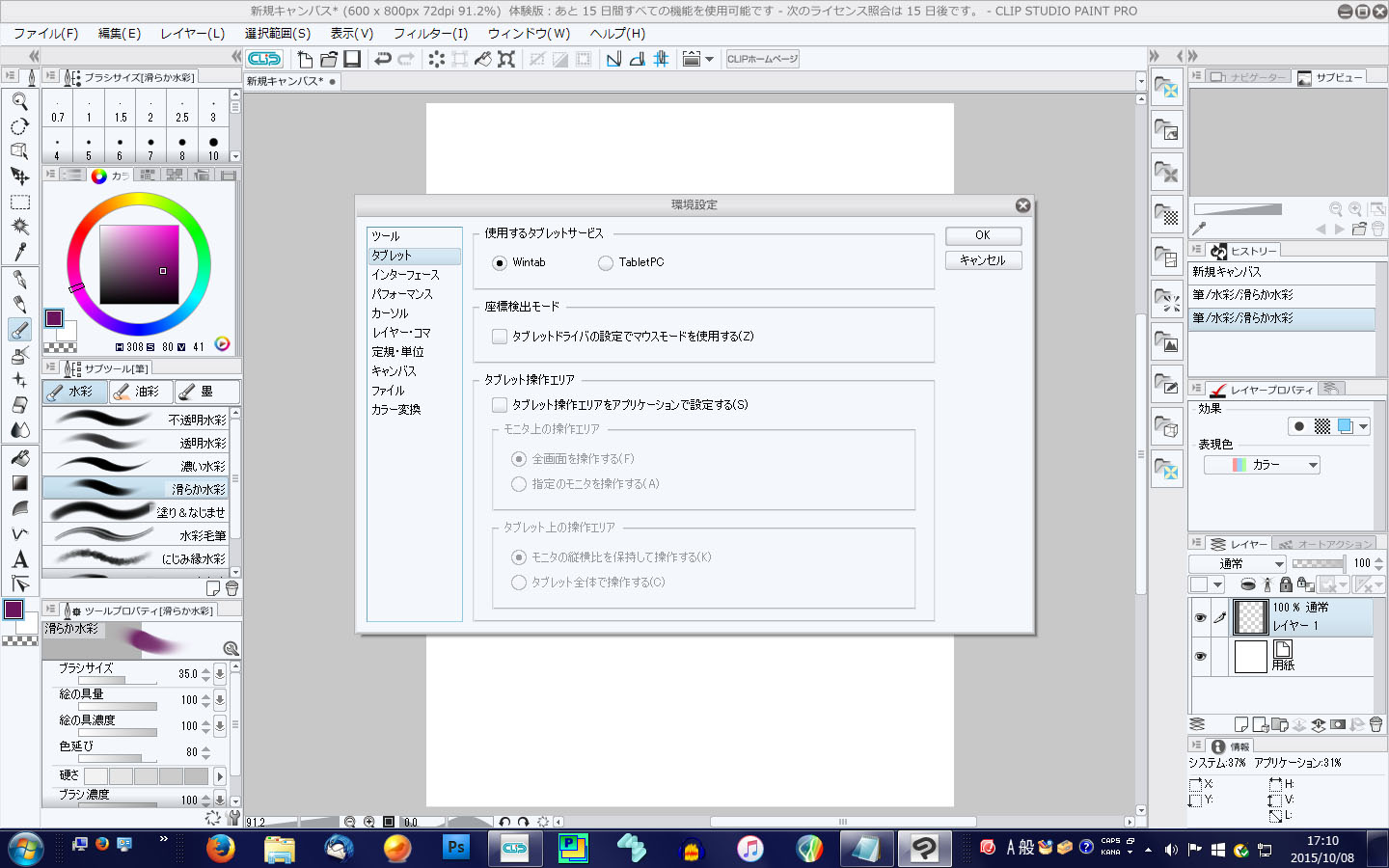
Task: Select the TabletPC radio button
Action: [606, 262]
